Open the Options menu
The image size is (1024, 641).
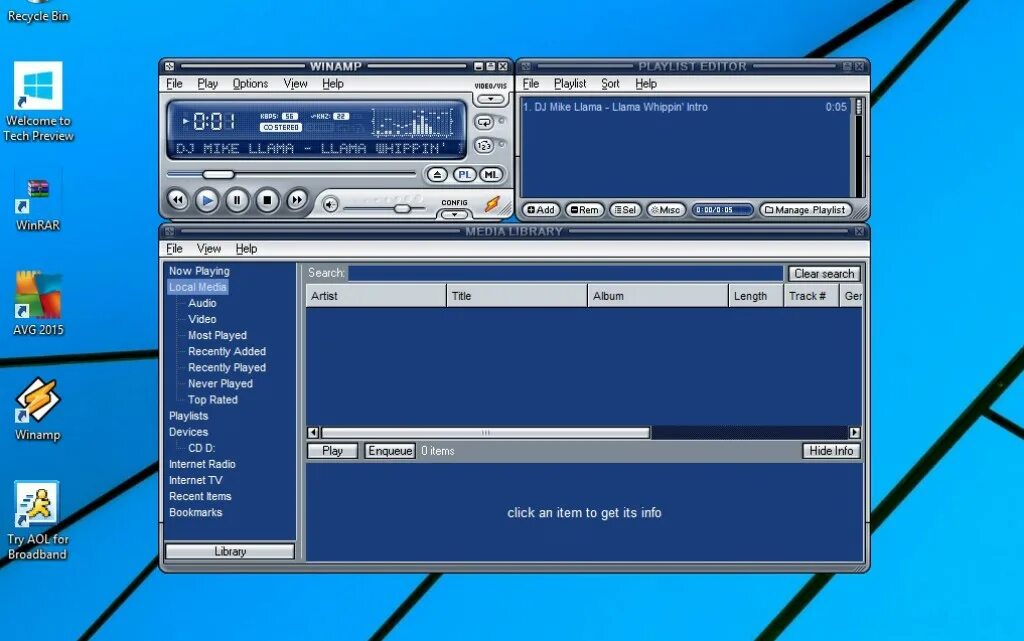[250, 84]
